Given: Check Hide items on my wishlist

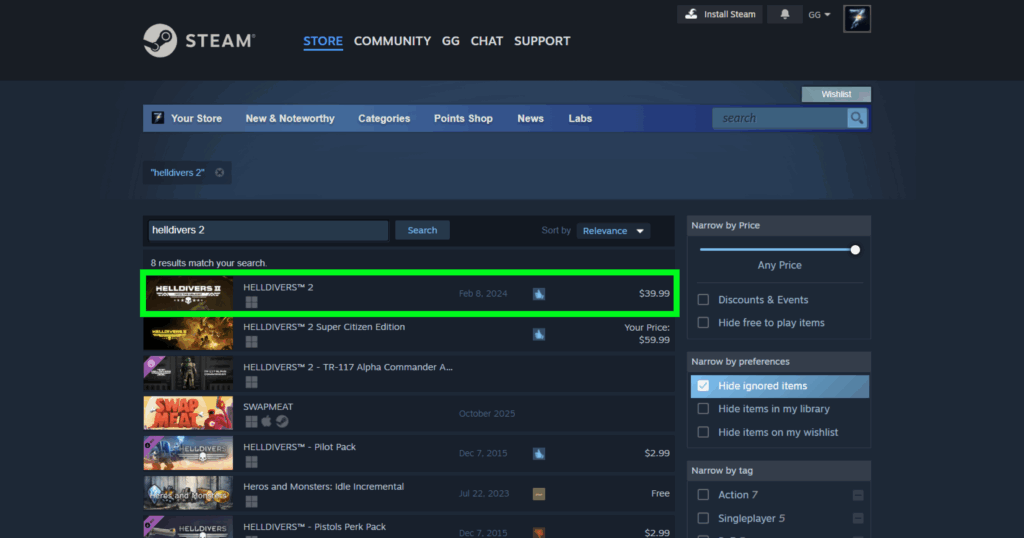Looking at the screenshot, I should pos(703,432).
